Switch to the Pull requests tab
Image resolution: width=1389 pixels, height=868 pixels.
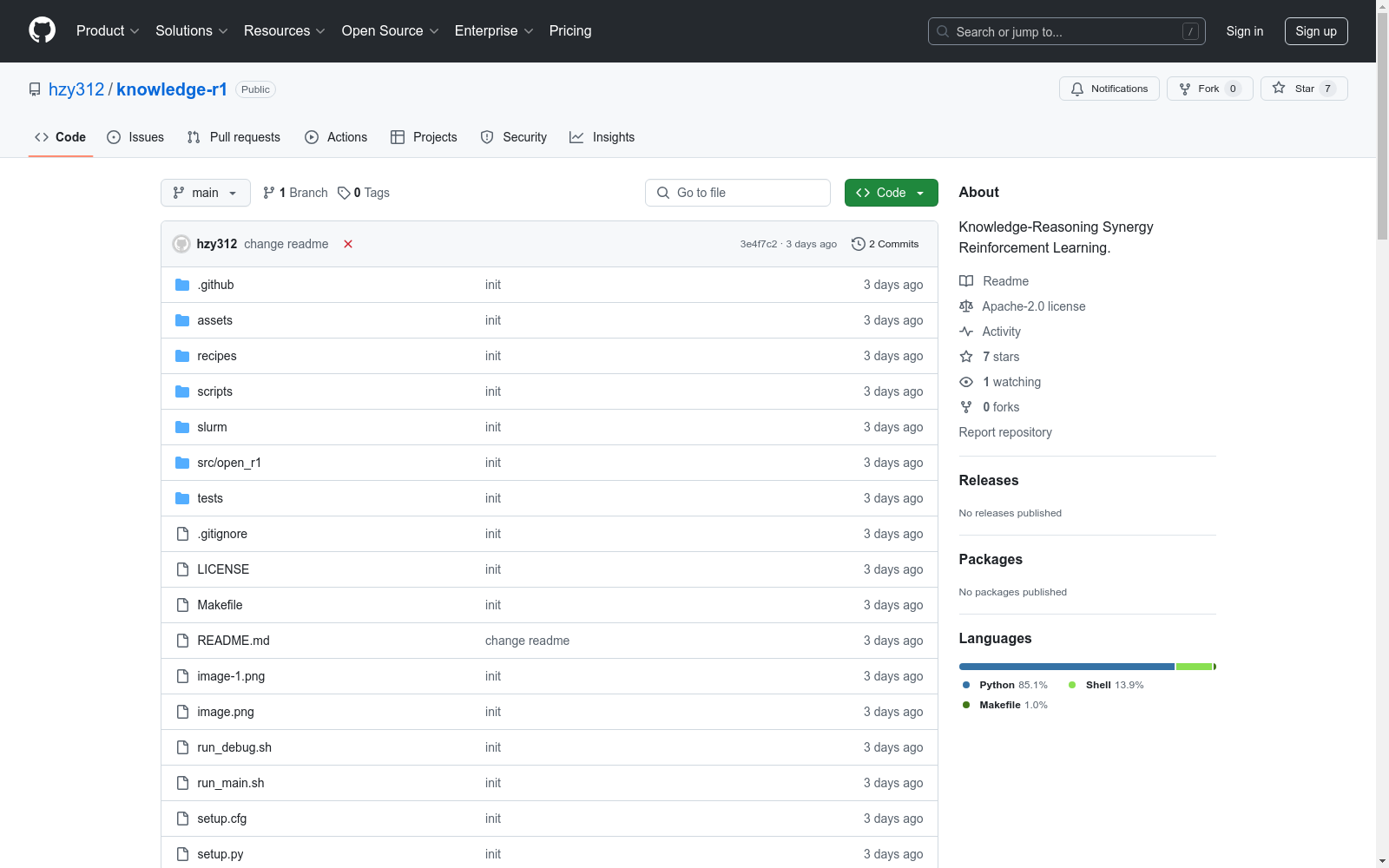[x=234, y=137]
